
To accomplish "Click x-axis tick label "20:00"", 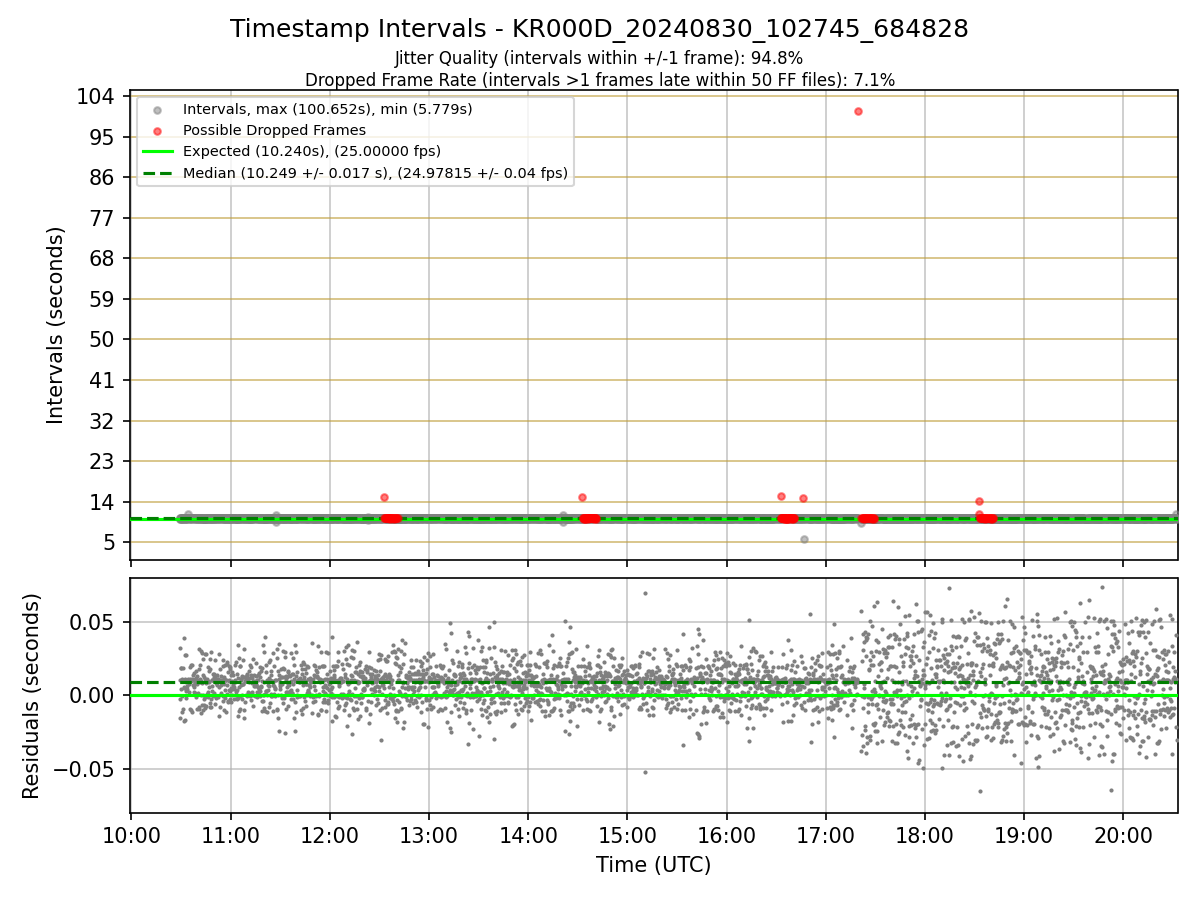I will (1123, 834).
